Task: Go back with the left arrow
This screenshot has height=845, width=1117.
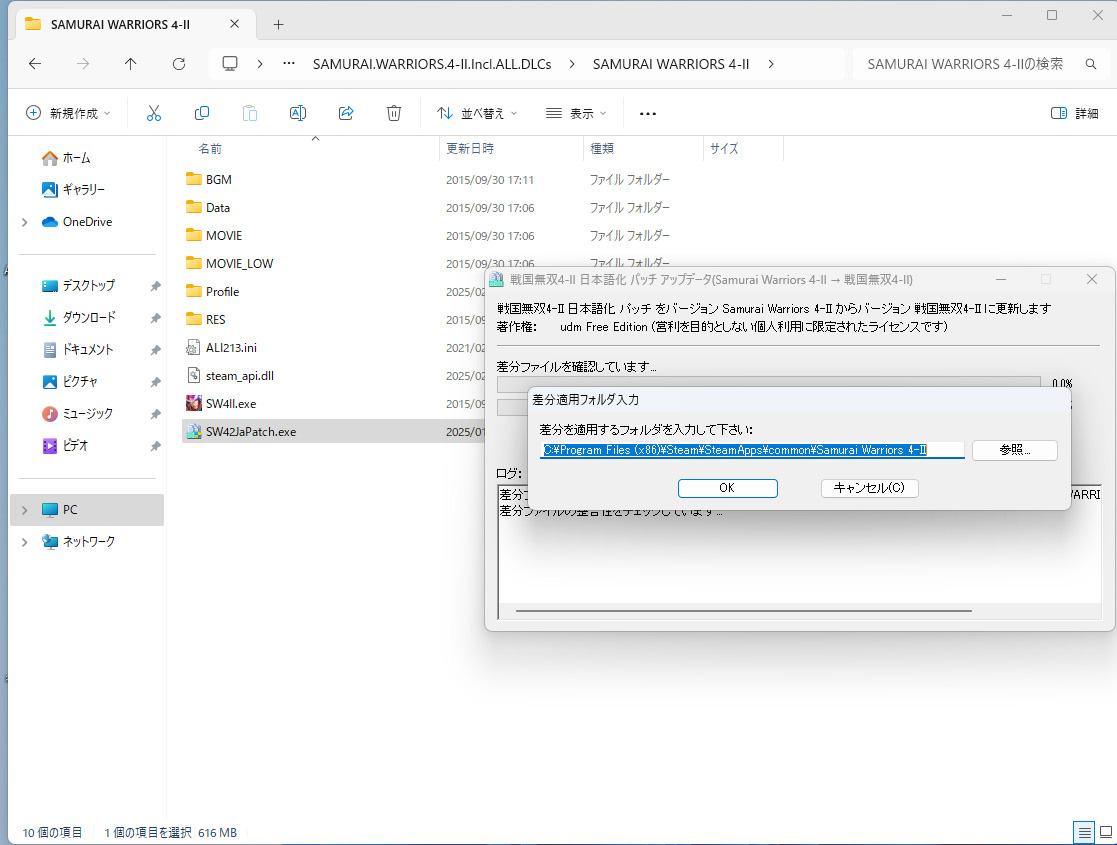Action: point(35,64)
